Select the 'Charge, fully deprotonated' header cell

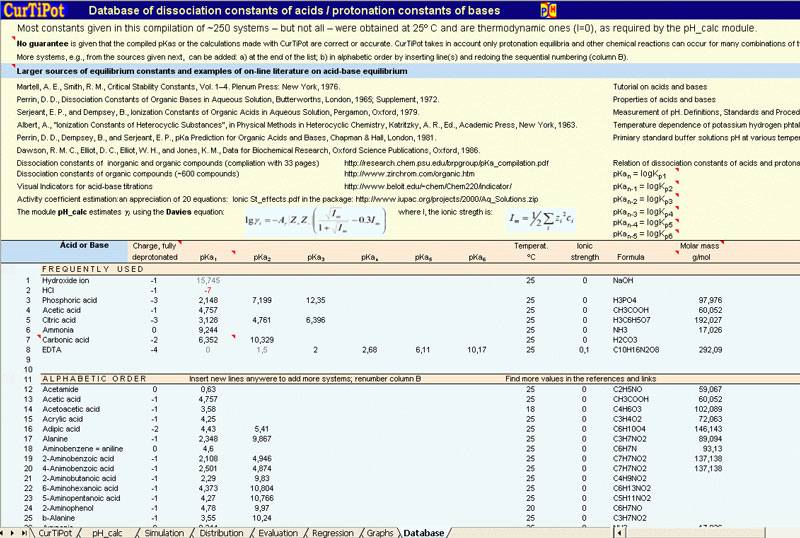[155, 252]
